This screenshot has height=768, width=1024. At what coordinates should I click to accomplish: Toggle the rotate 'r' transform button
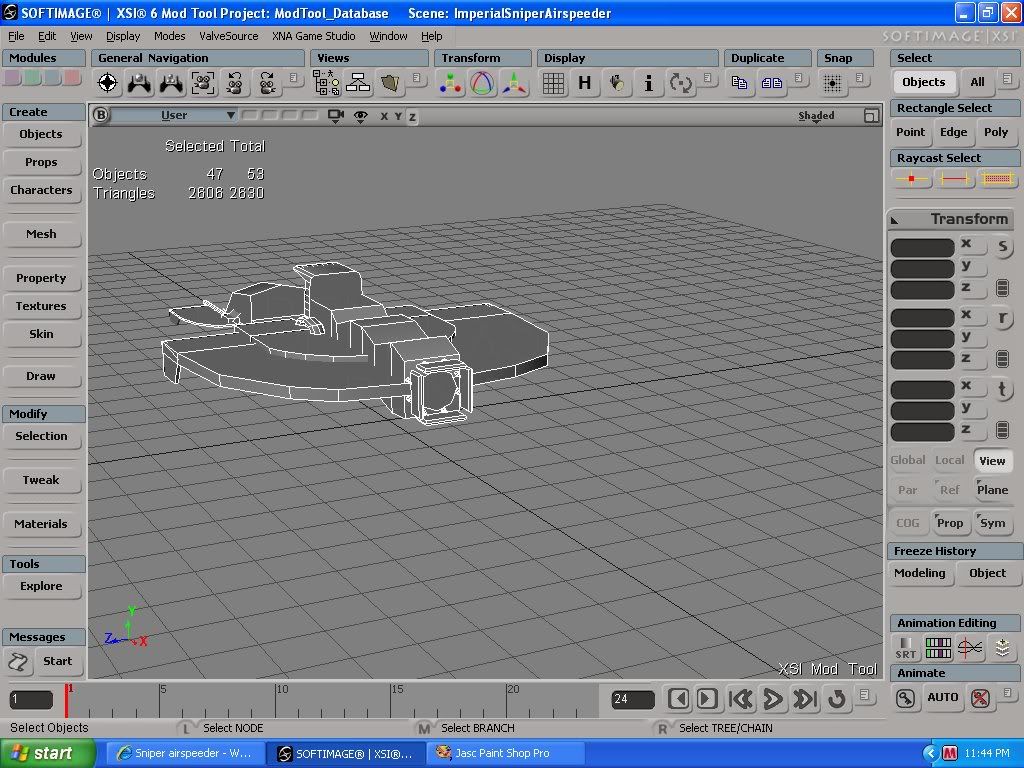[x=1002, y=318]
